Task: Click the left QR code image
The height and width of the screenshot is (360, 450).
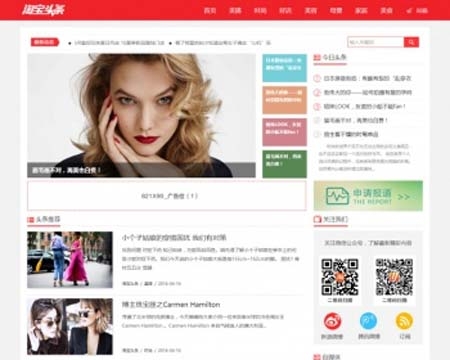Action: 340,277
